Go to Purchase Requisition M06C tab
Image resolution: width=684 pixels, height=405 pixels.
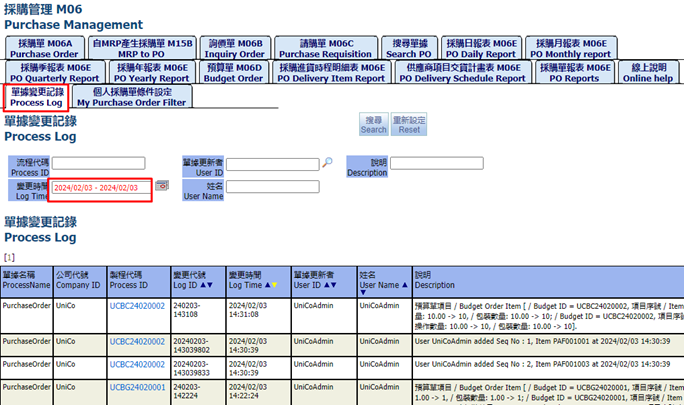[x=325, y=48]
